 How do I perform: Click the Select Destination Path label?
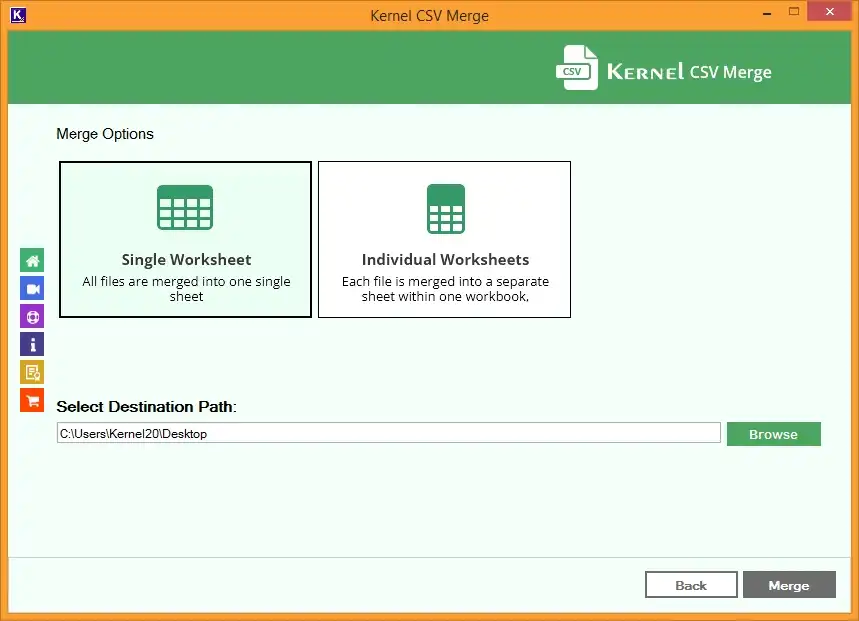point(147,407)
